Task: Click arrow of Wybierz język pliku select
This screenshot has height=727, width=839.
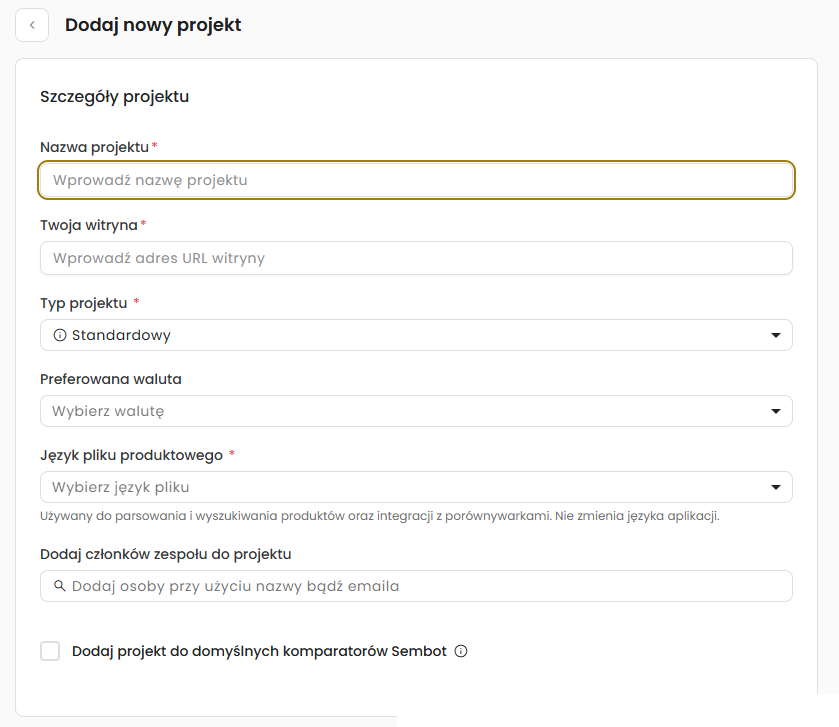Action: [x=776, y=487]
